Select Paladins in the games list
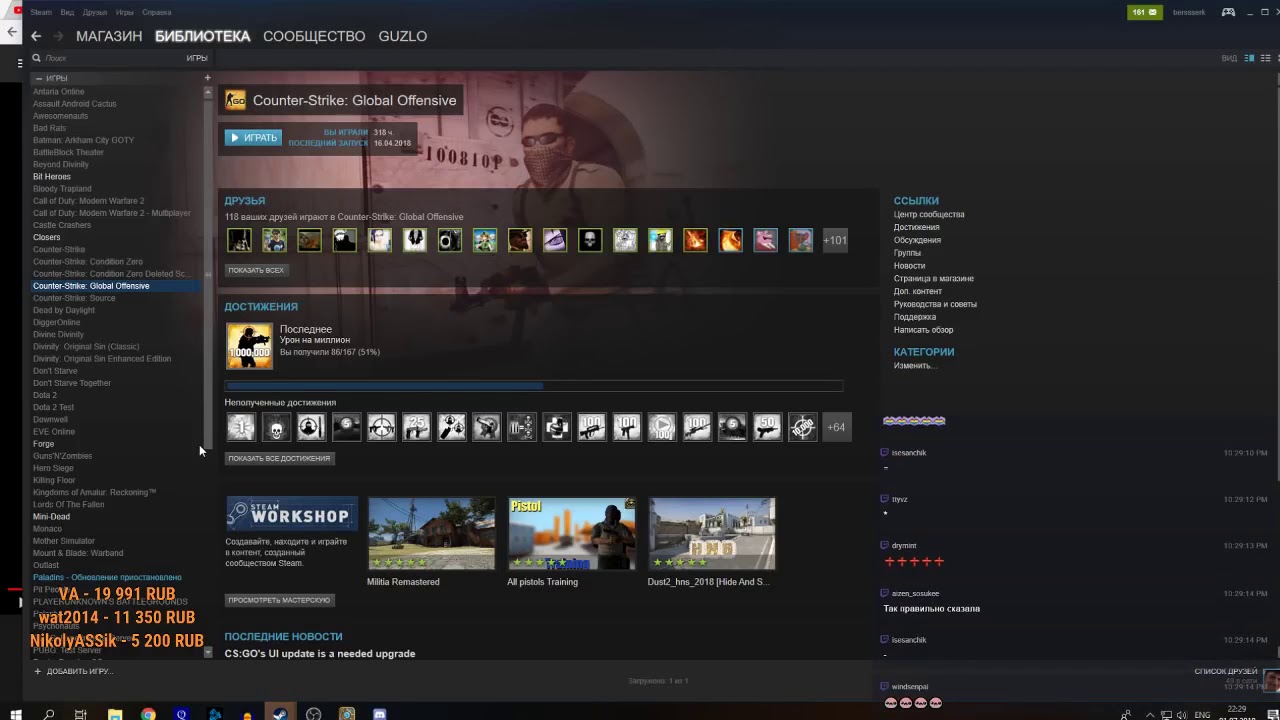 pyautogui.click(x=107, y=577)
